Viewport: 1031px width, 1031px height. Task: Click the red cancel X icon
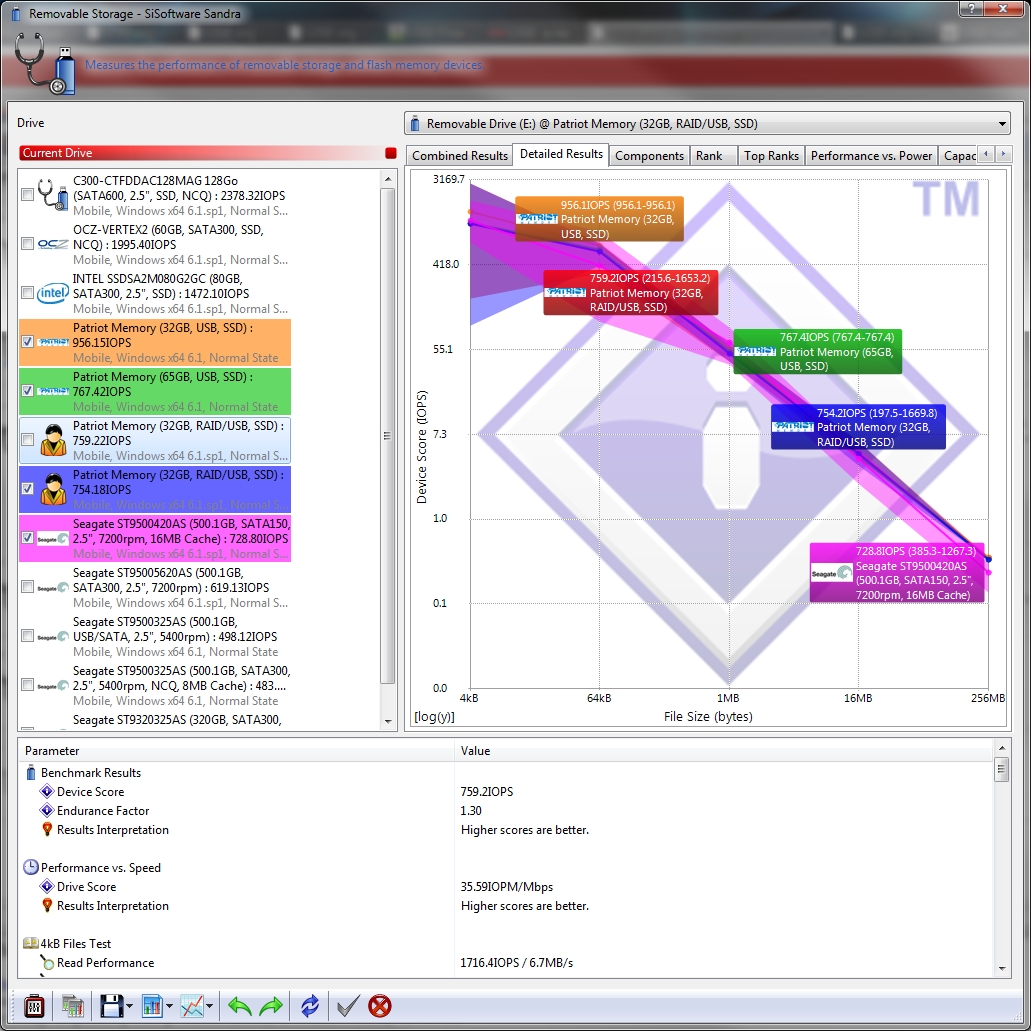(x=380, y=1006)
